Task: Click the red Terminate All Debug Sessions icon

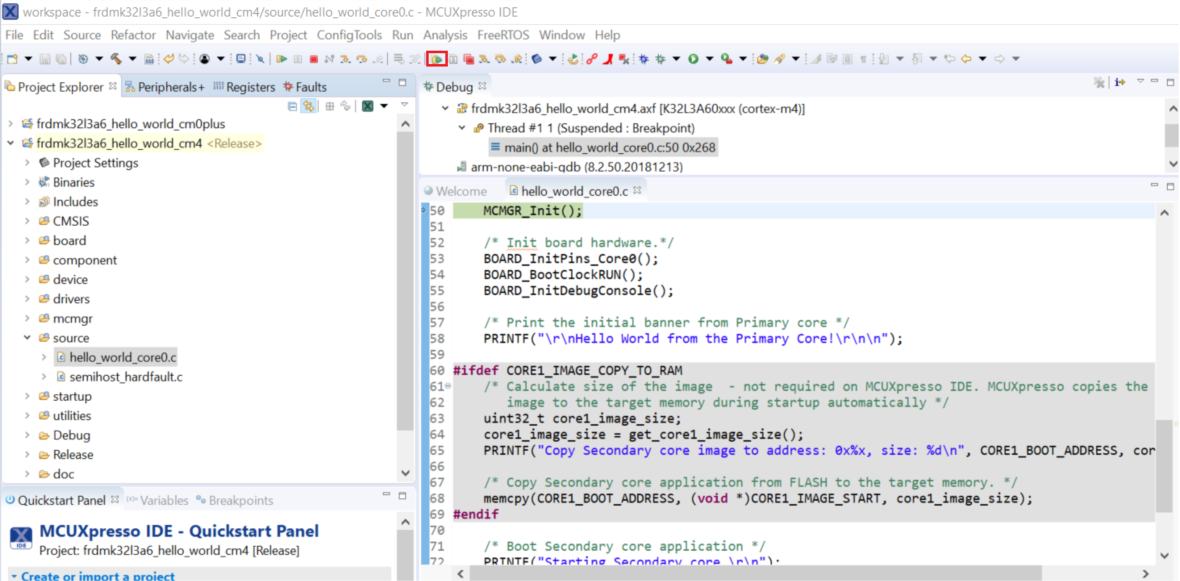Action: (x=468, y=59)
